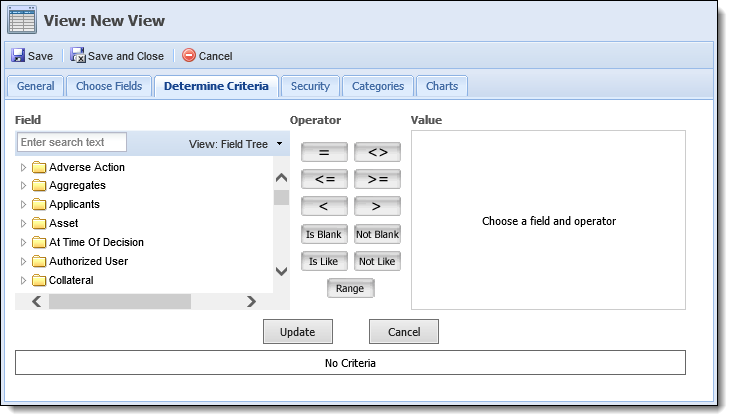Click the horizontal scrollbar thumb in Field tree

point(120,301)
